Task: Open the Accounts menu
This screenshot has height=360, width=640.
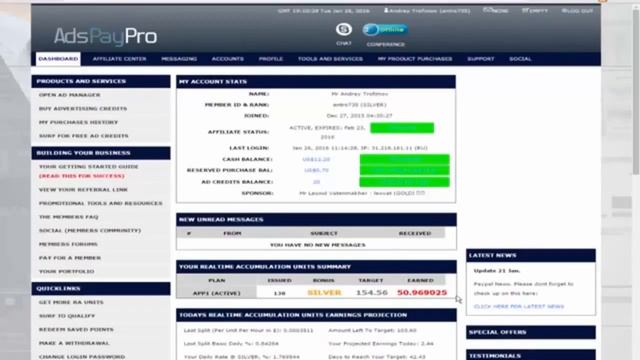Action: (x=227, y=59)
